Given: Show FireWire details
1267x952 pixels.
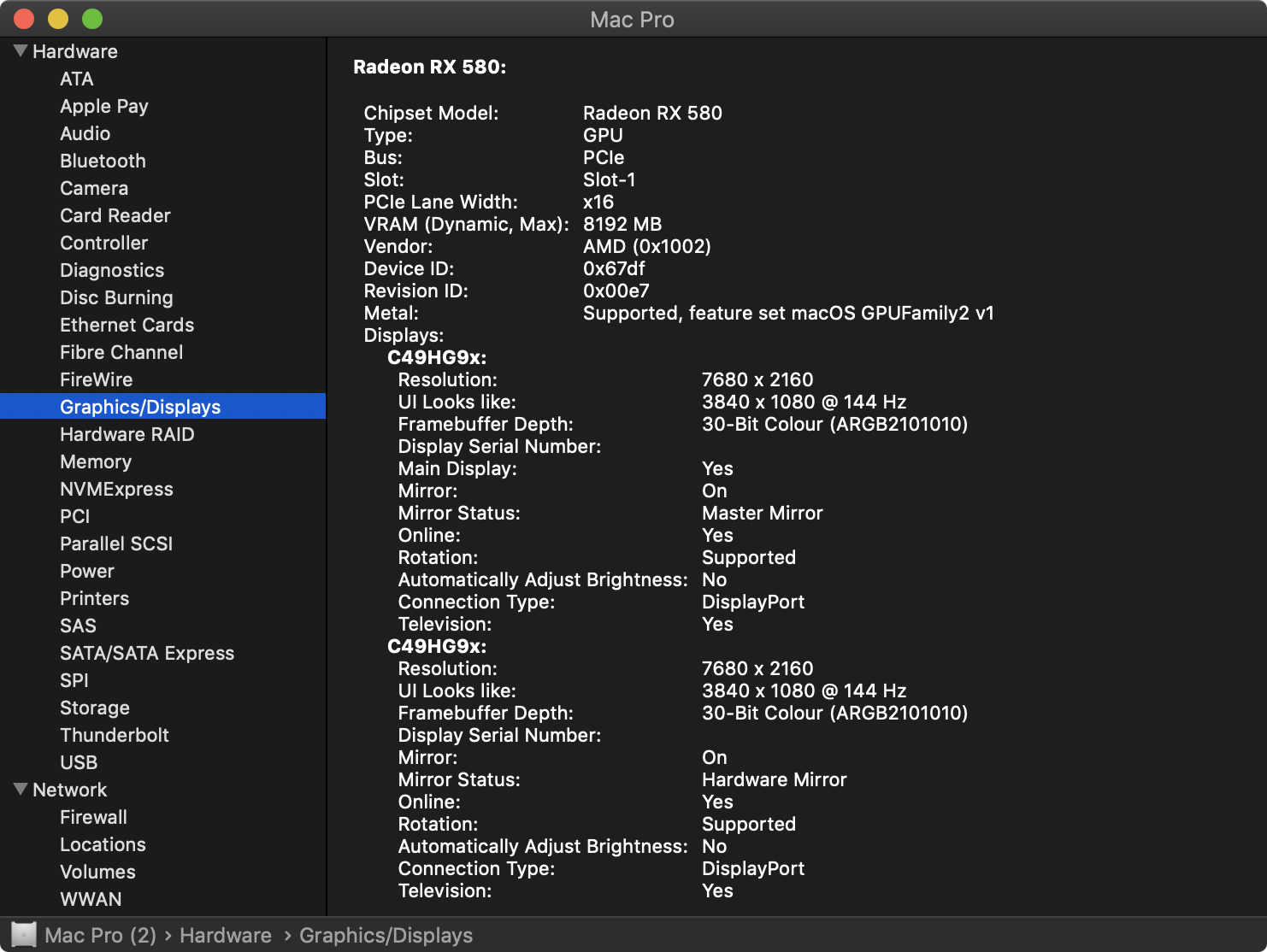Looking at the screenshot, I should (97, 379).
